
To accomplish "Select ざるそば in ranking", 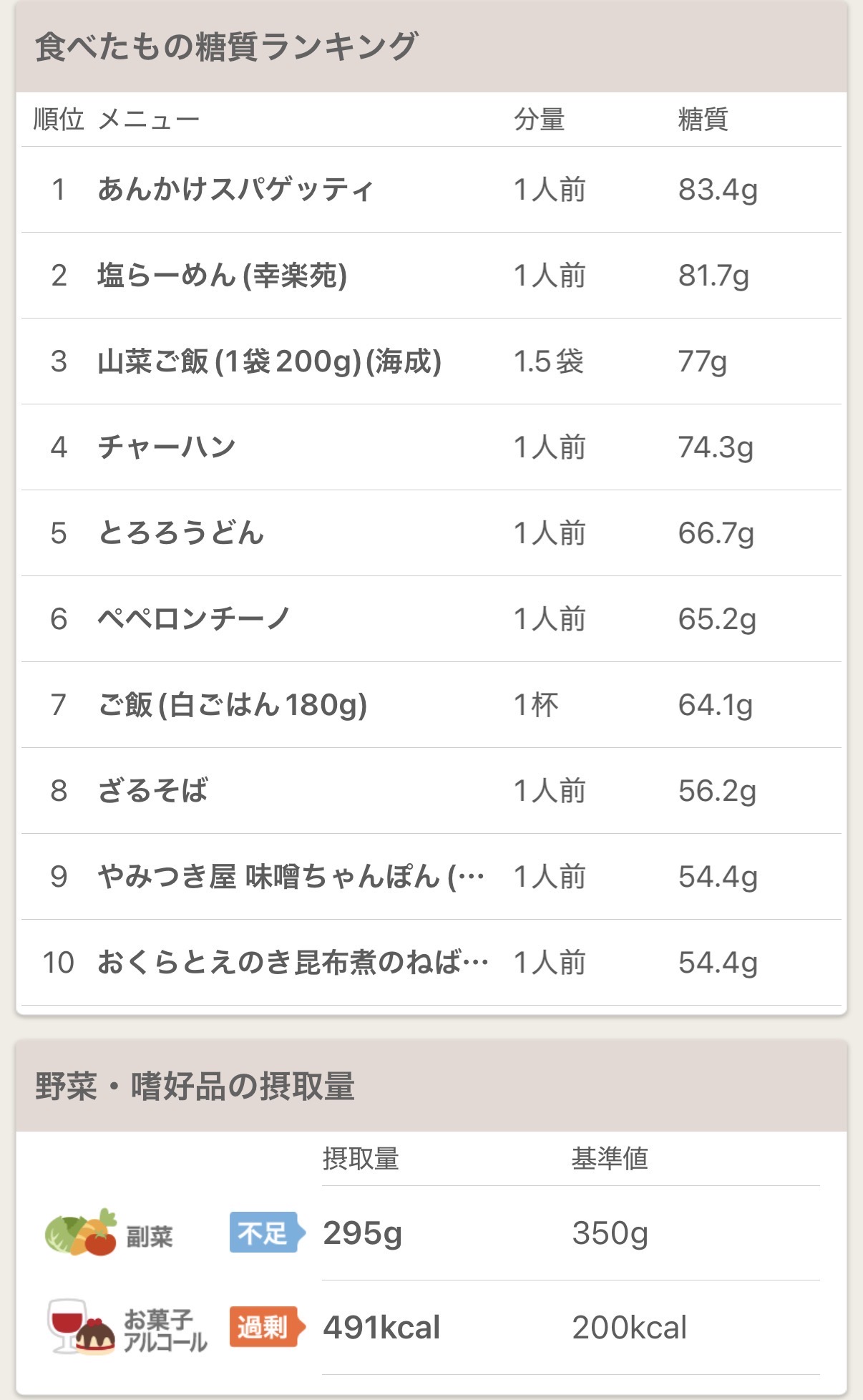I will (x=152, y=791).
